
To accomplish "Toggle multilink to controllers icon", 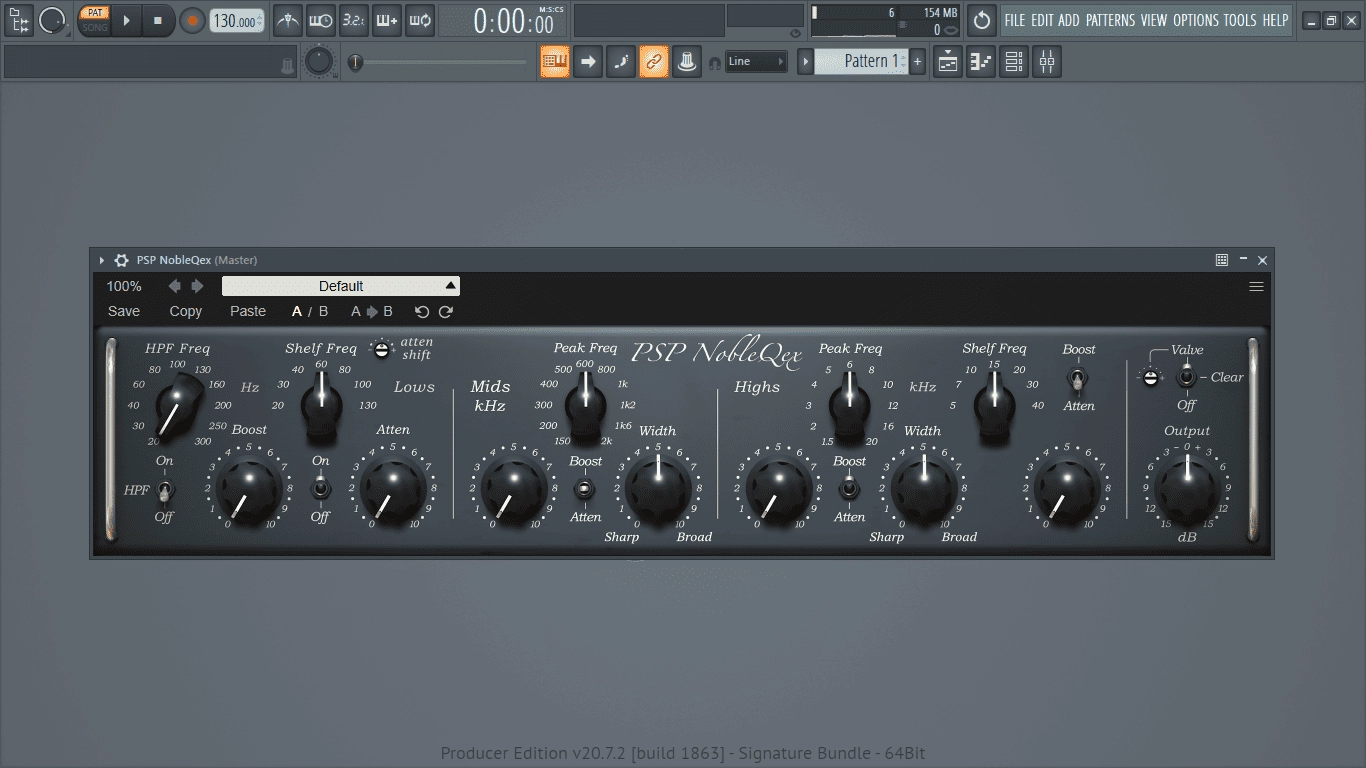I will point(687,62).
